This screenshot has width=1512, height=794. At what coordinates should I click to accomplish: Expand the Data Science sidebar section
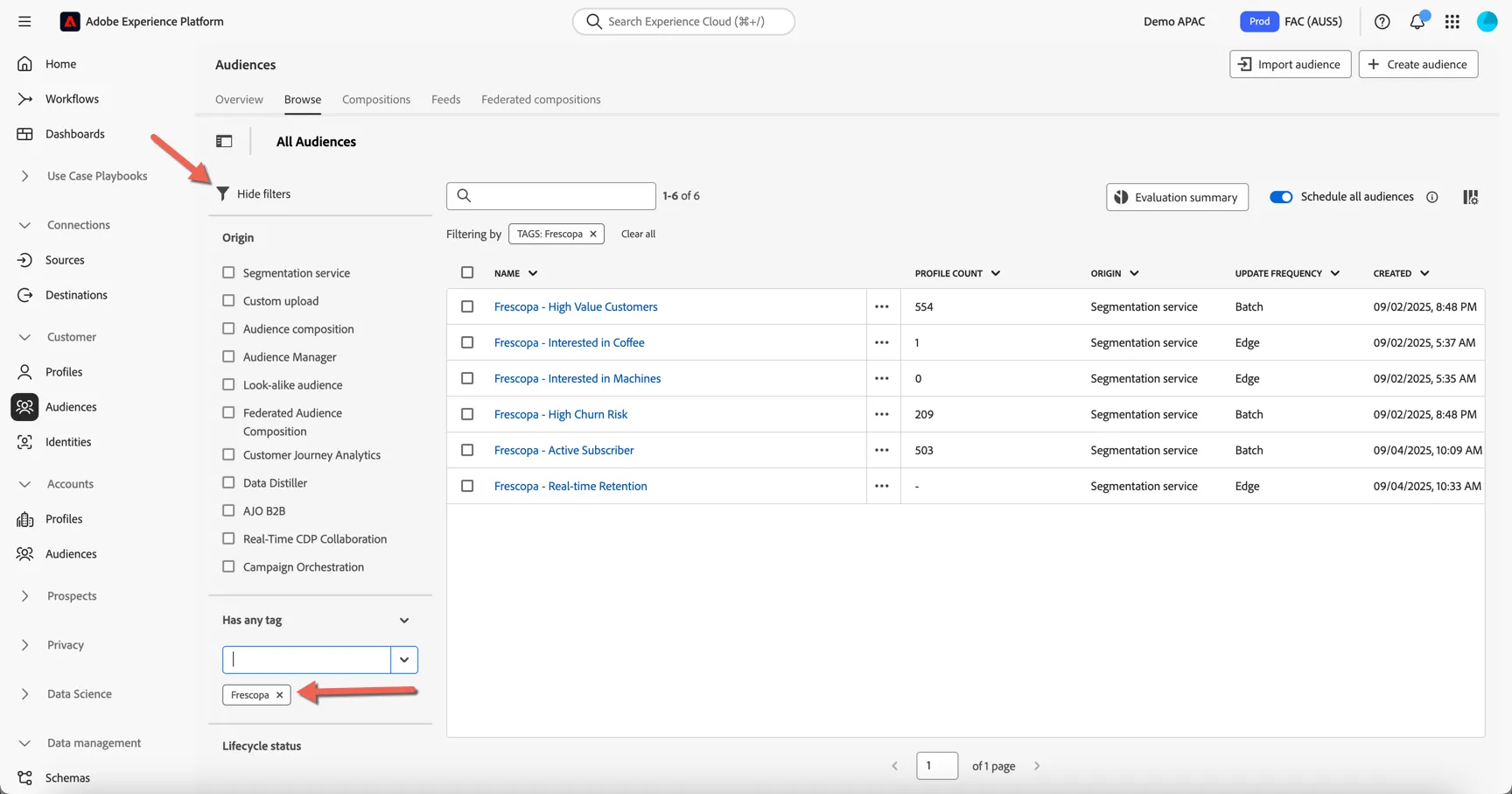[x=25, y=694]
